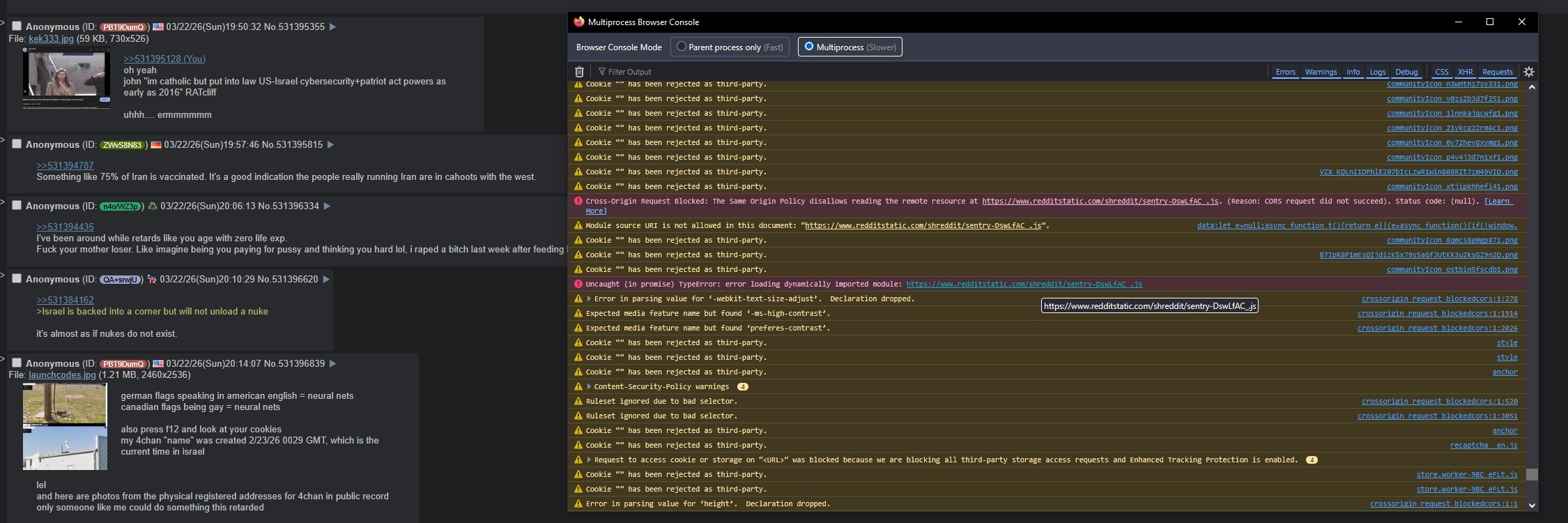Click the Filter Output text field
The width and height of the screenshot is (1568, 523).
[x=930, y=72]
